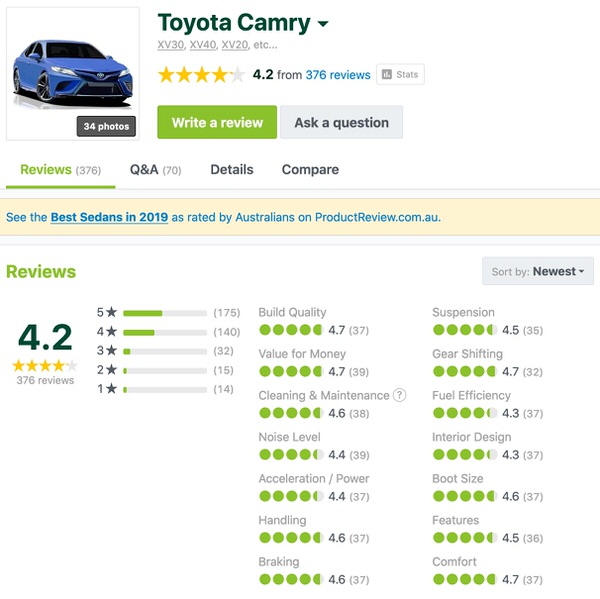This screenshot has width=600, height=599.
Task: Click the Build Quality rating dots
Action: (291, 330)
